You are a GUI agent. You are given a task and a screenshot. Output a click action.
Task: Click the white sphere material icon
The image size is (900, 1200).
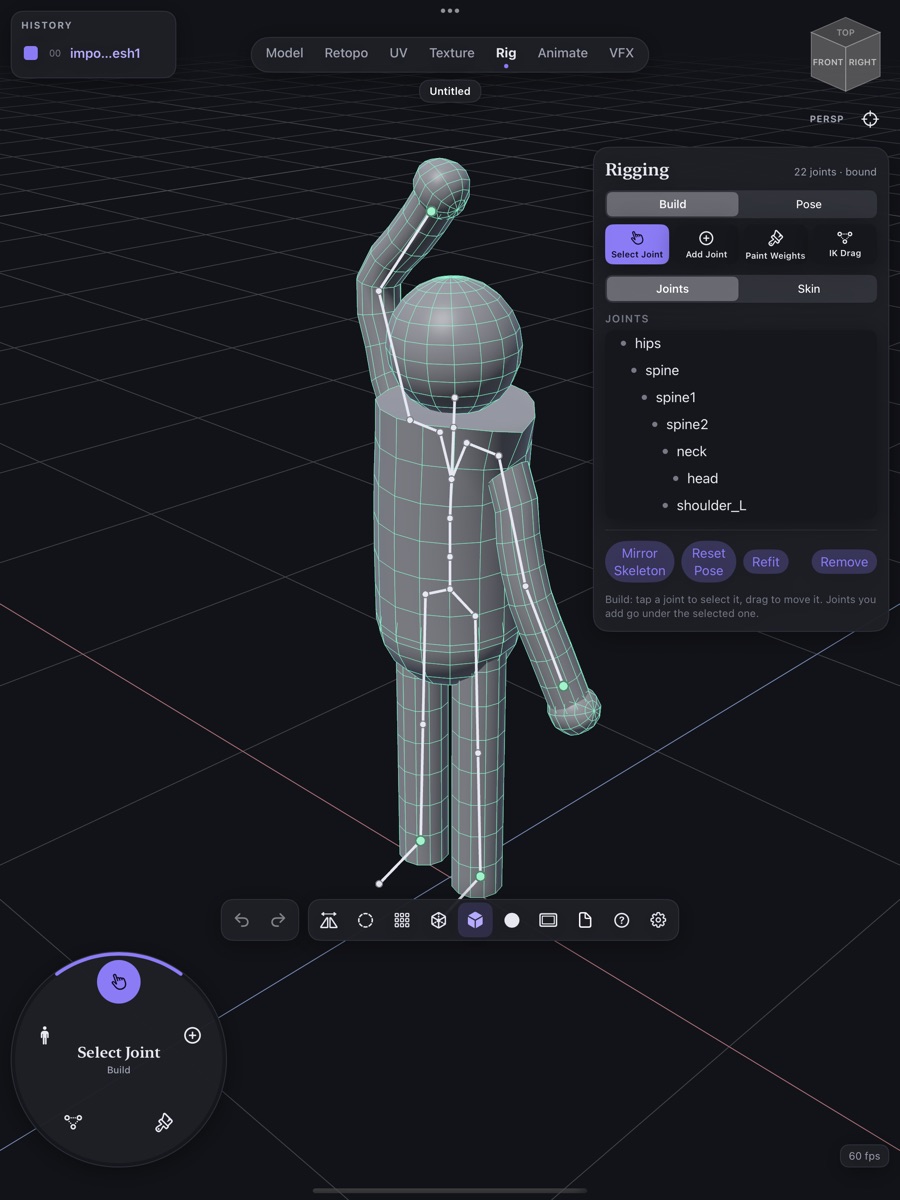(x=512, y=920)
